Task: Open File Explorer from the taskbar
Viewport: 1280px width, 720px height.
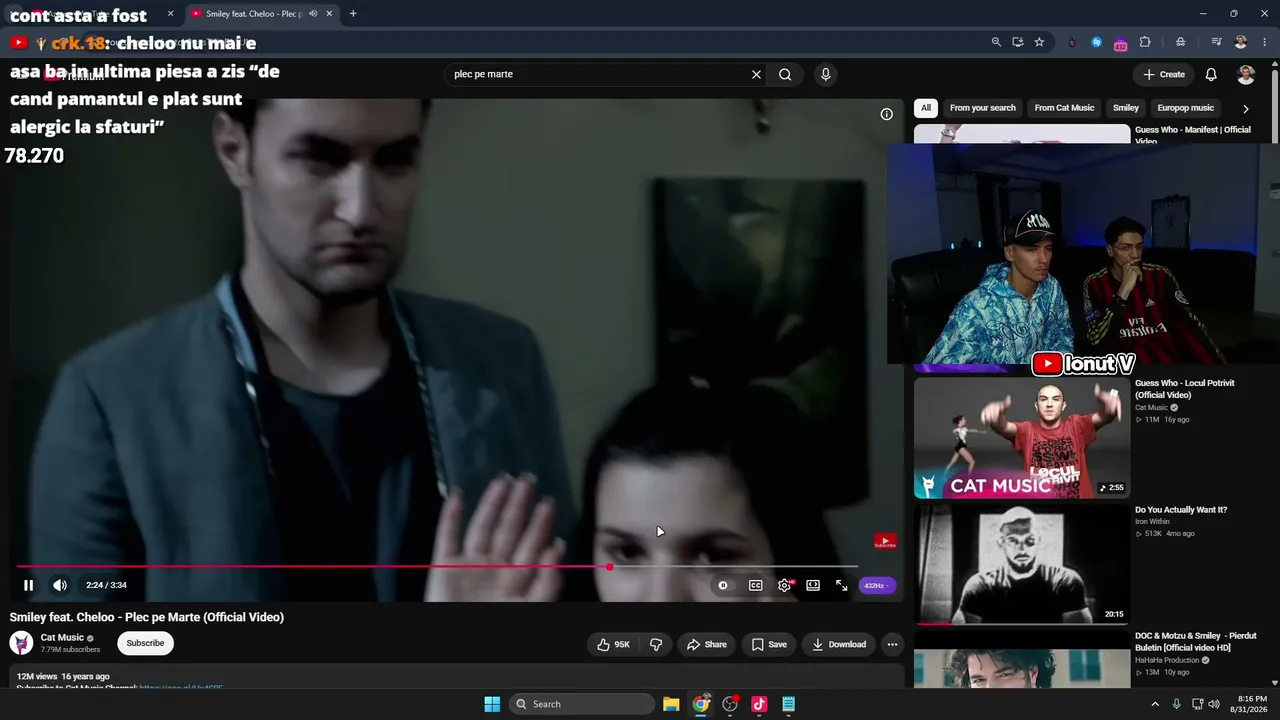Action: [x=671, y=704]
